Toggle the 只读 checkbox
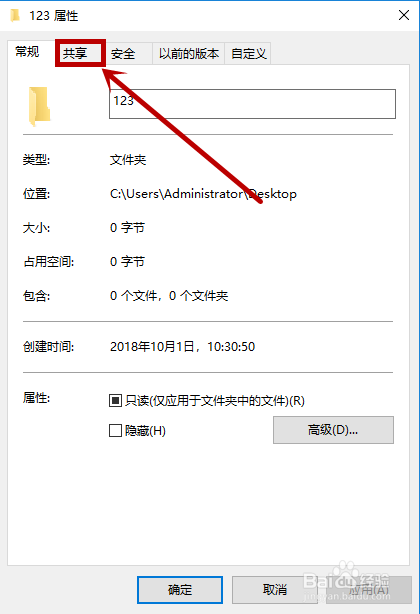Screen dimensions: 420x614 pyautogui.click(x=115, y=401)
